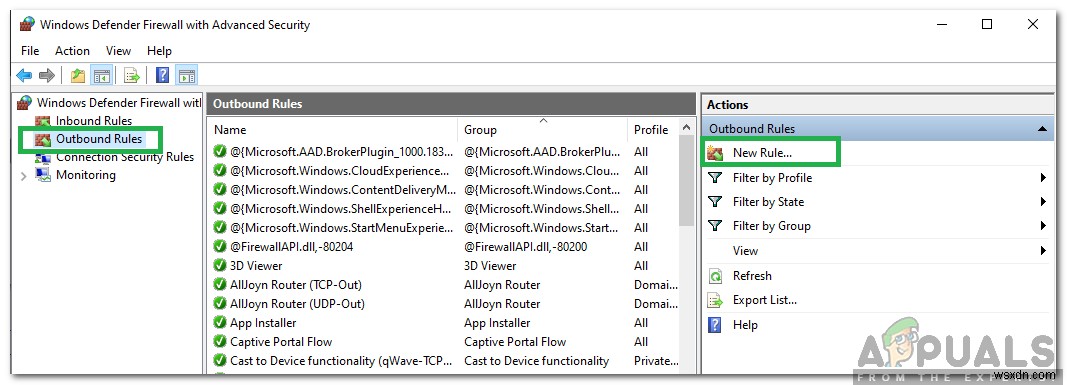Click the rules list scroll up arrow
The height and width of the screenshot is (385, 1067).
coord(687,128)
